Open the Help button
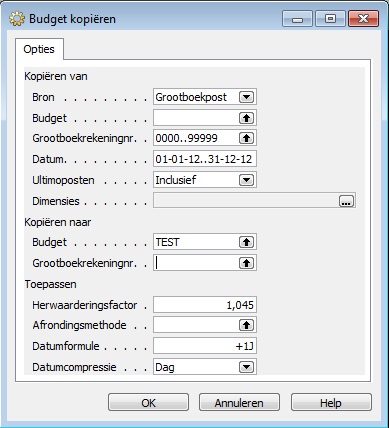Screen dimensions: 389x428 pyautogui.click(x=331, y=403)
